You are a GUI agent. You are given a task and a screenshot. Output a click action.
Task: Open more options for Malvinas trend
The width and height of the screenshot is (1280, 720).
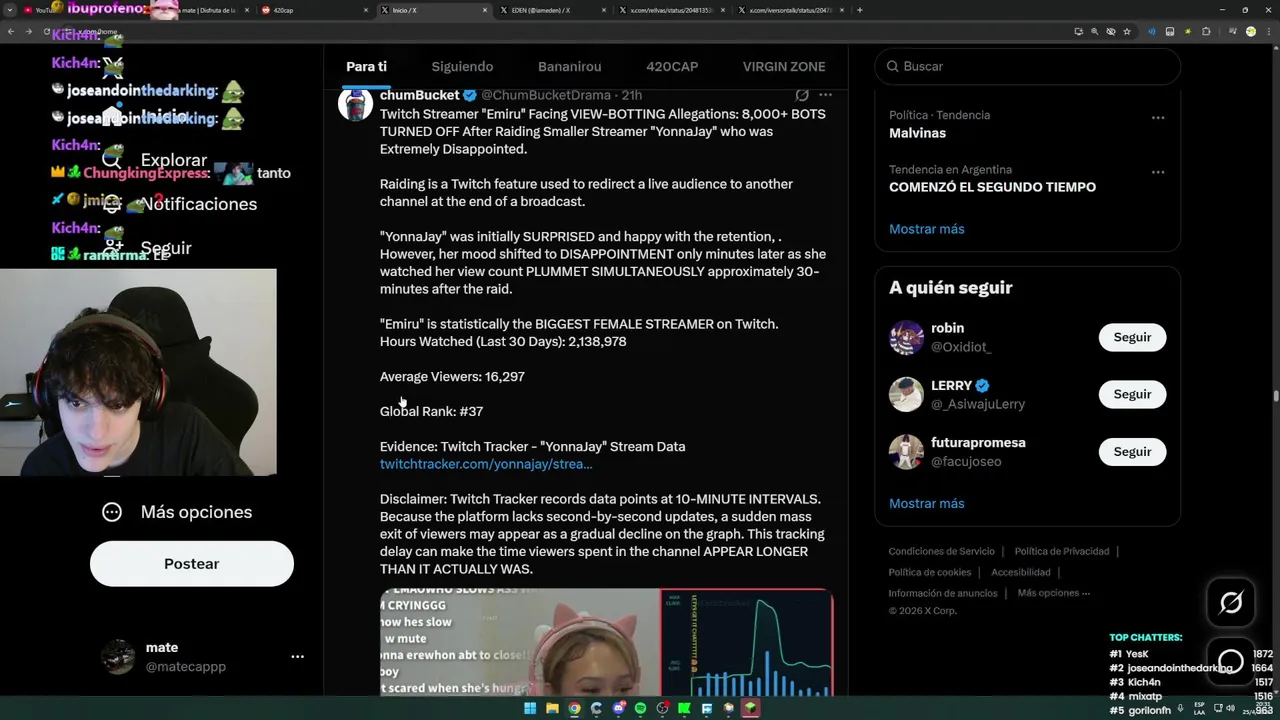(x=1158, y=117)
